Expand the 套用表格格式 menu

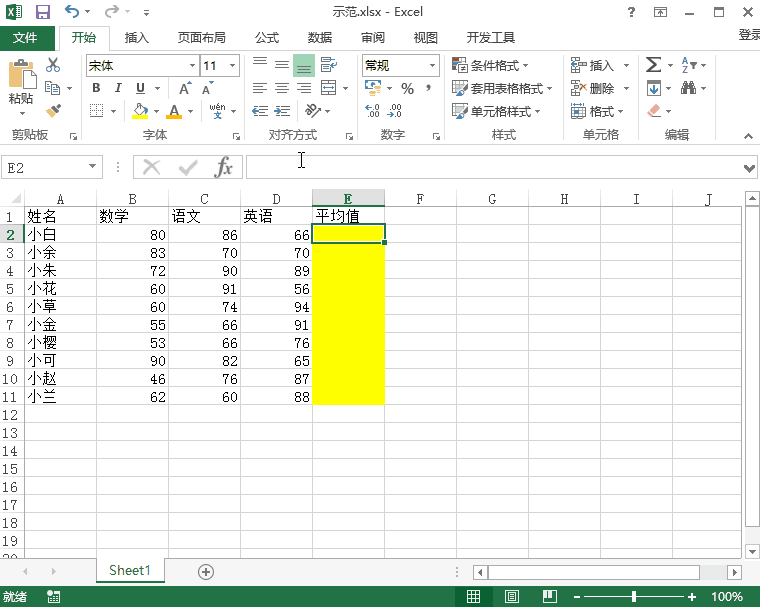point(502,88)
